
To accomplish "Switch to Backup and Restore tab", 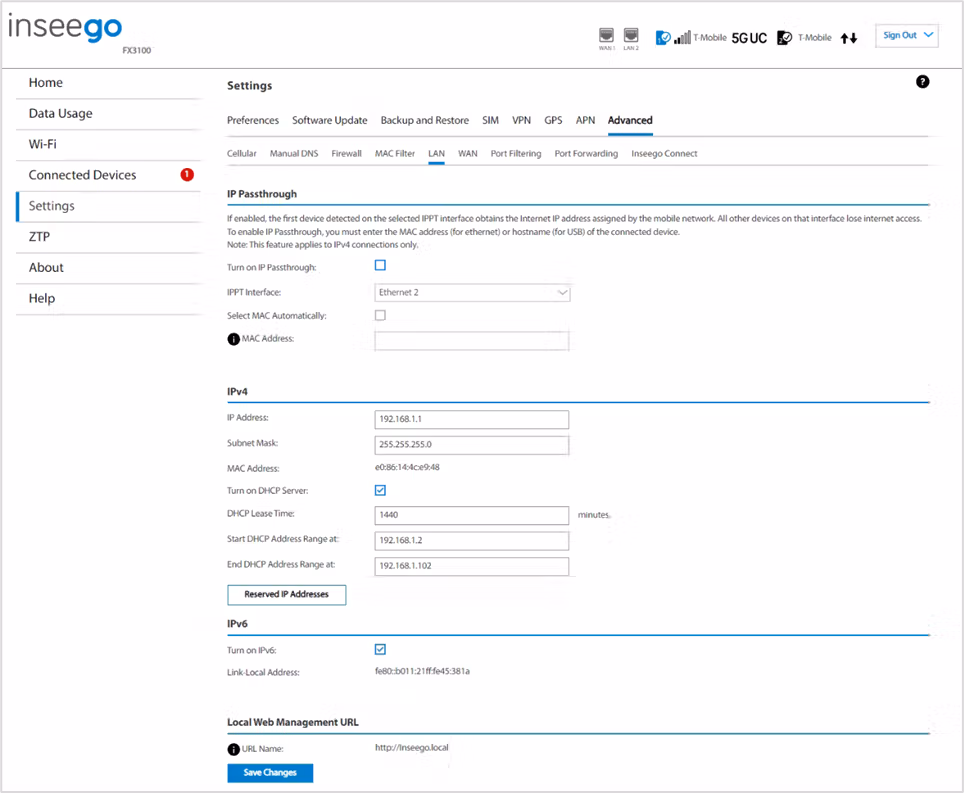I will [x=425, y=120].
